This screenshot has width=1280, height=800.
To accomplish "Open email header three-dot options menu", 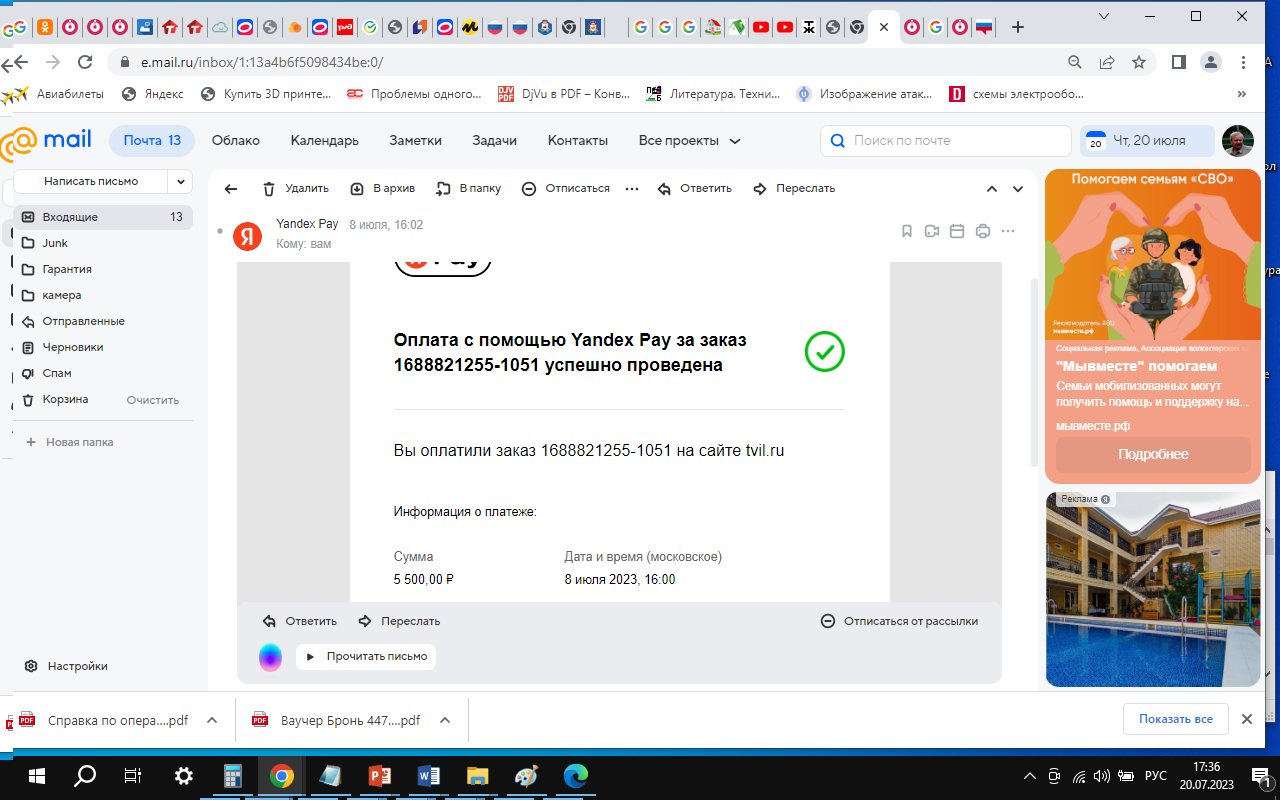I will pos(1008,231).
